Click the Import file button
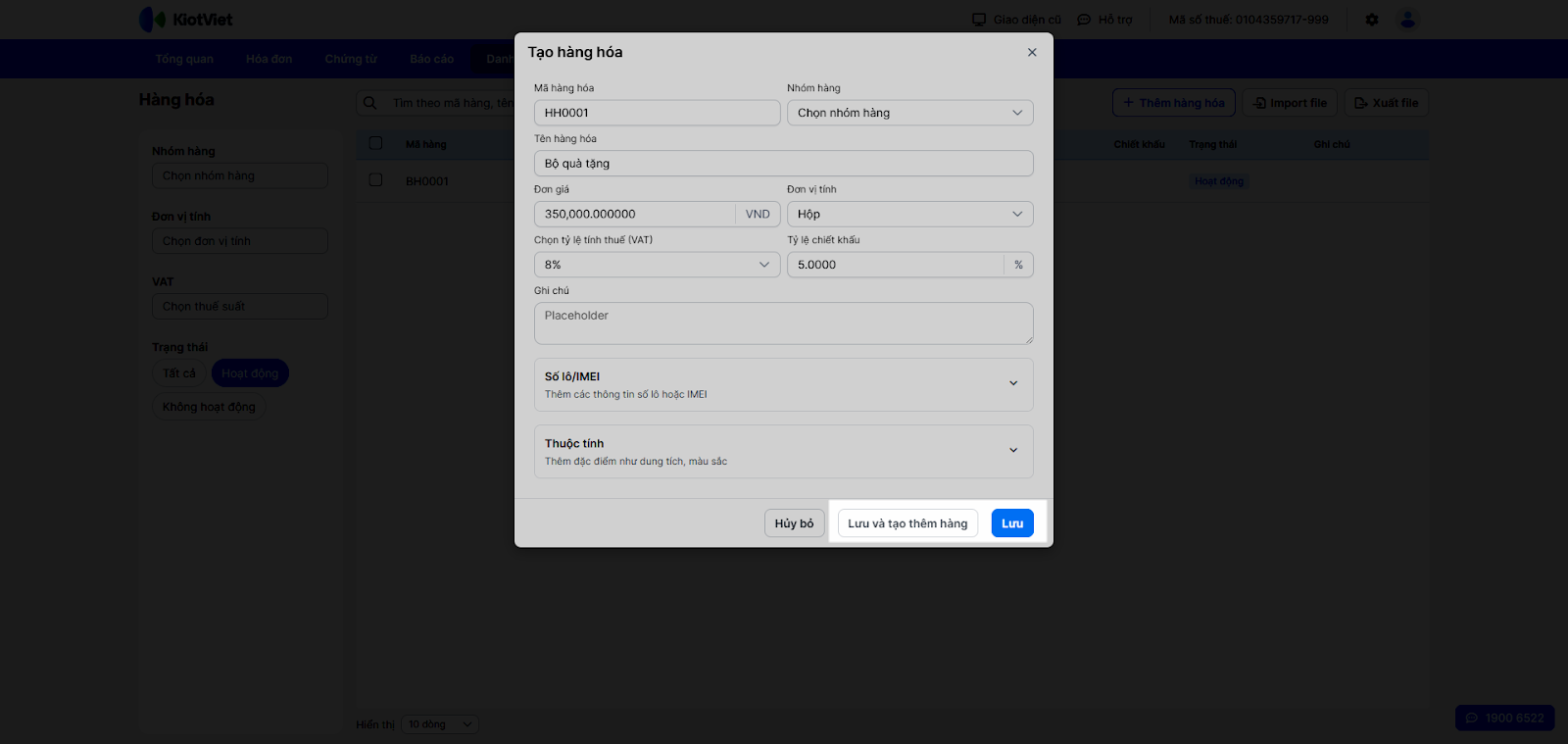 coord(1290,103)
